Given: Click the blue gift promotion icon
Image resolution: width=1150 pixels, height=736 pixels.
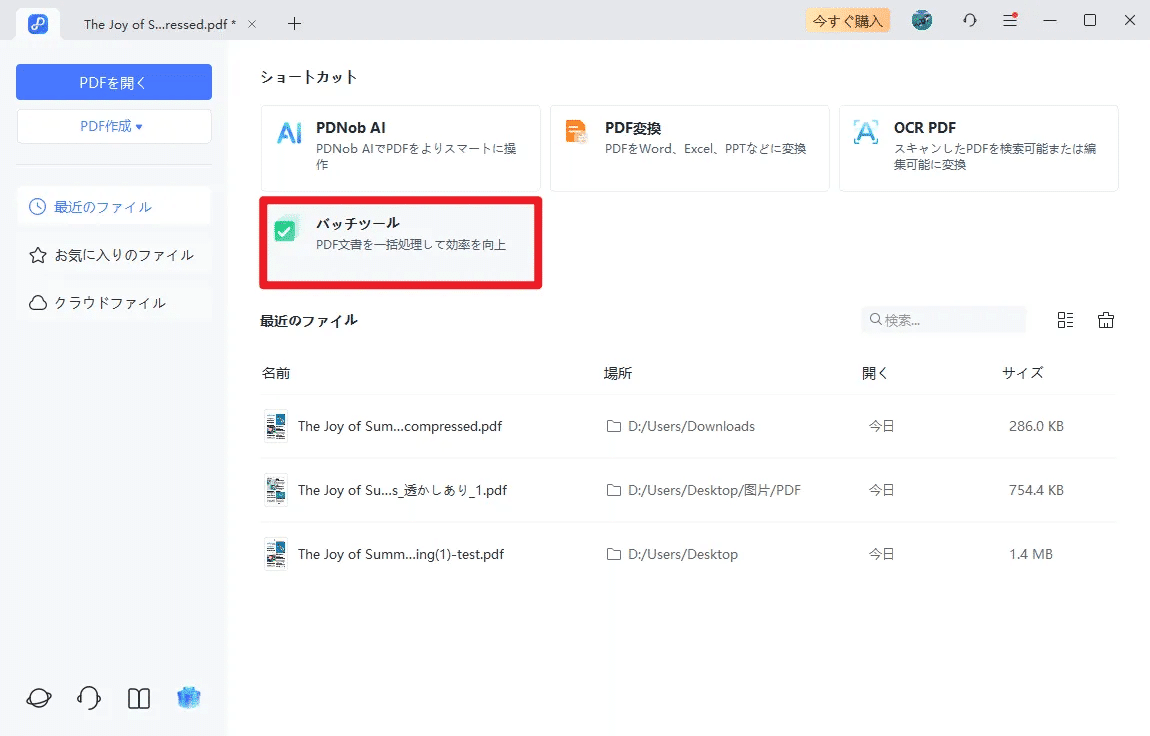Looking at the screenshot, I should click(x=188, y=698).
